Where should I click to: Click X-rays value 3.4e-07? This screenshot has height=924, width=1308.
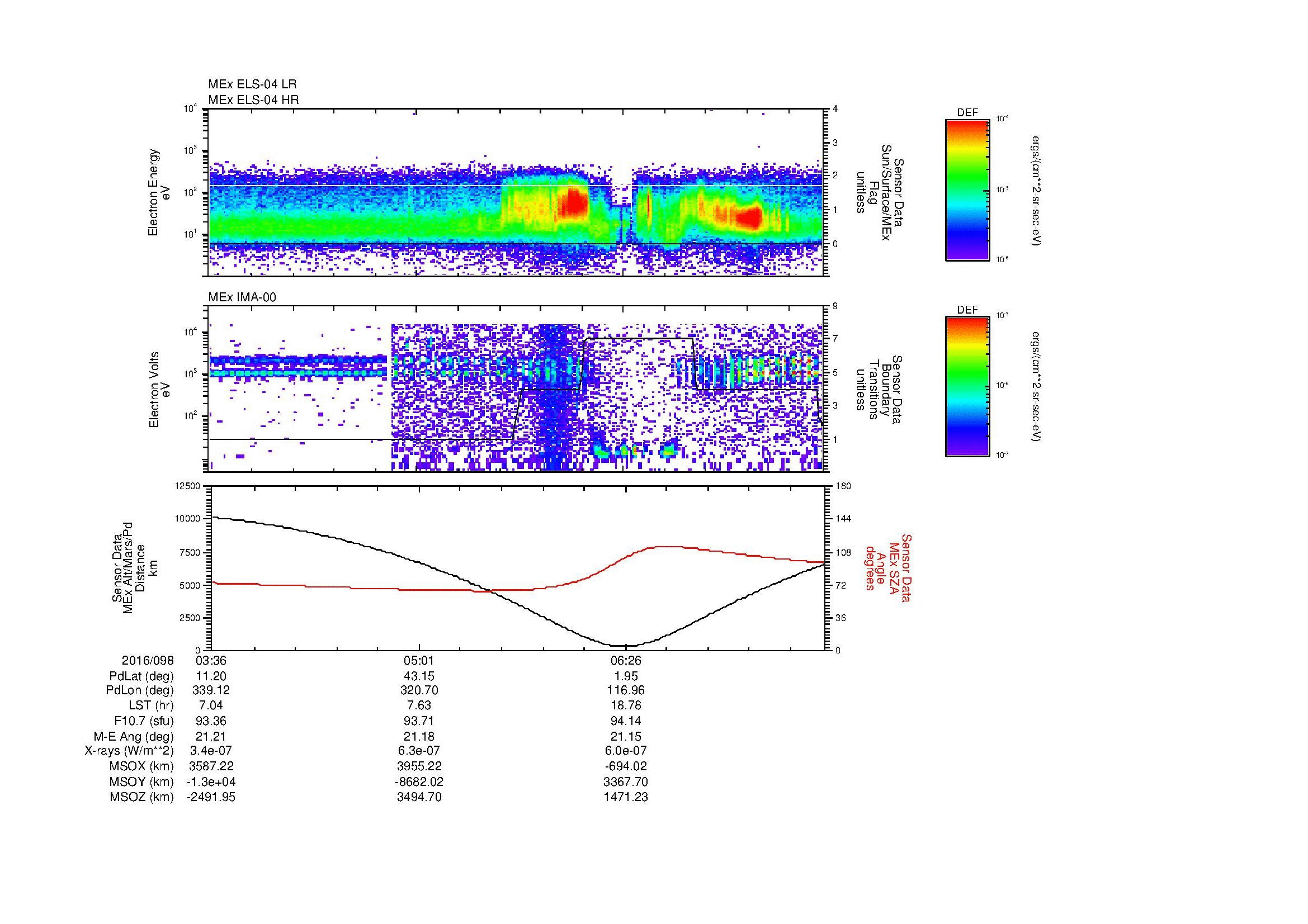pos(211,751)
